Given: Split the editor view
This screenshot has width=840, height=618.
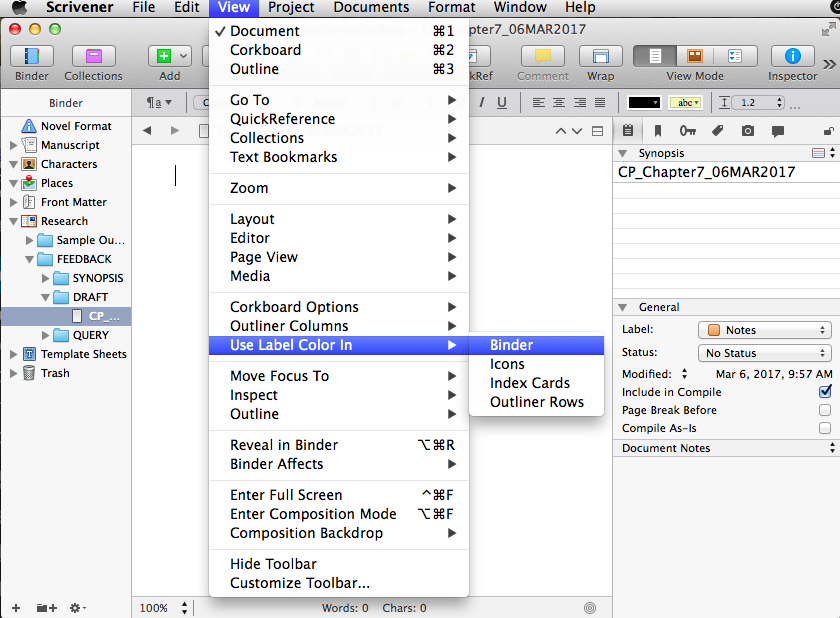Looking at the screenshot, I should click(x=597, y=131).
